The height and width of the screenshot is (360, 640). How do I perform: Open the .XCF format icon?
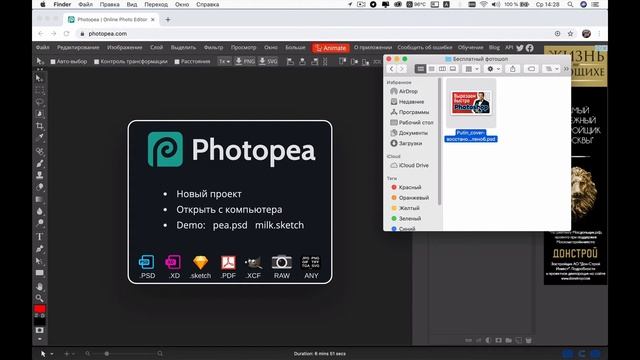coord(253,267)
